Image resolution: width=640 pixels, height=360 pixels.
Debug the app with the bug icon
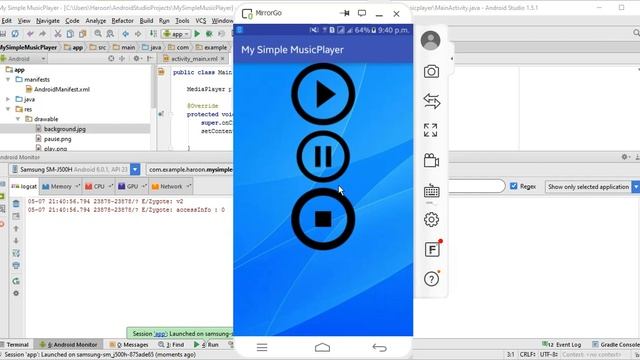[x=209, y=34]
